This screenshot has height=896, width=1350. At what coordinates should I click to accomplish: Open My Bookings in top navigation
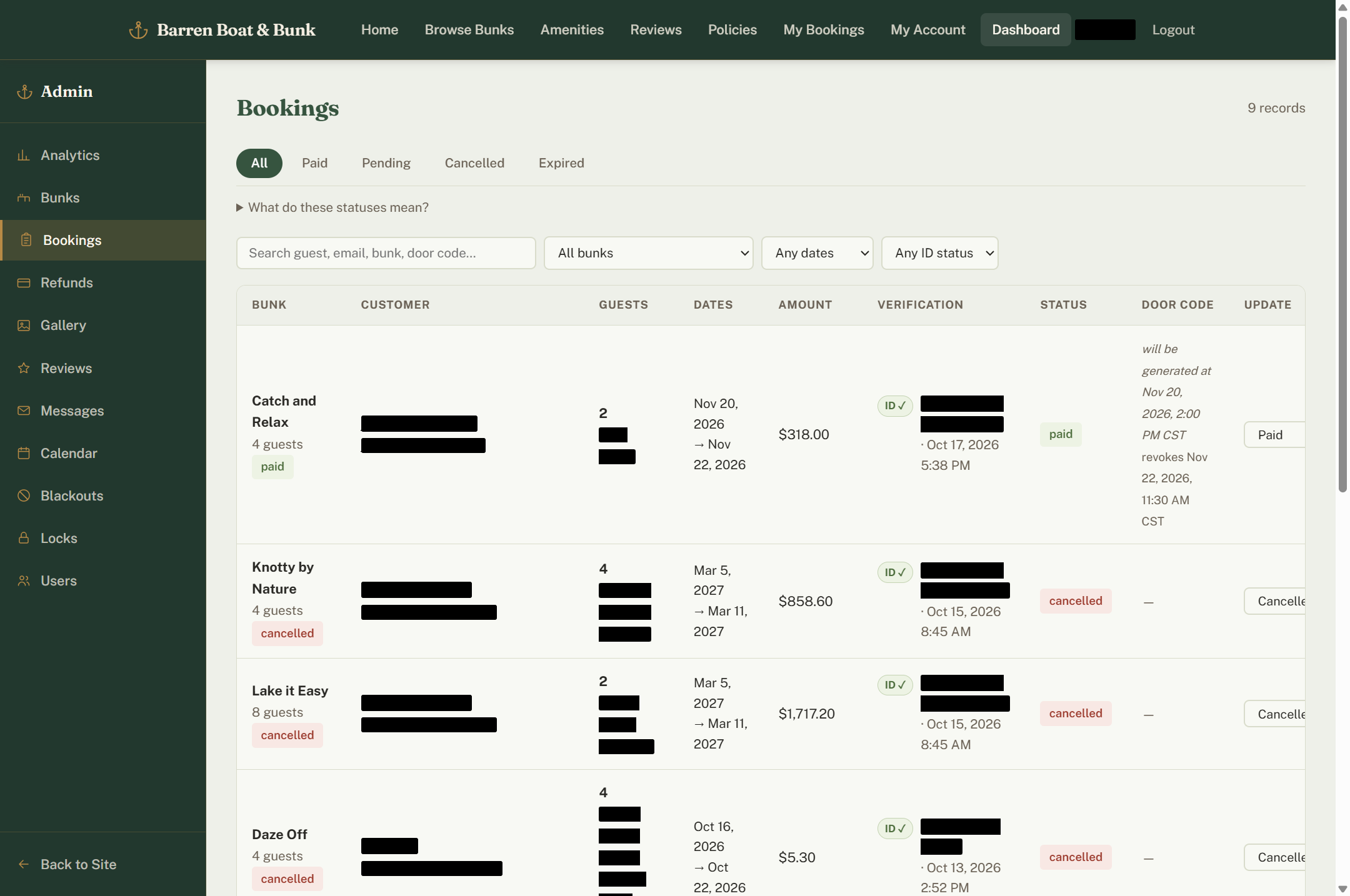click(x=824, y=30)
